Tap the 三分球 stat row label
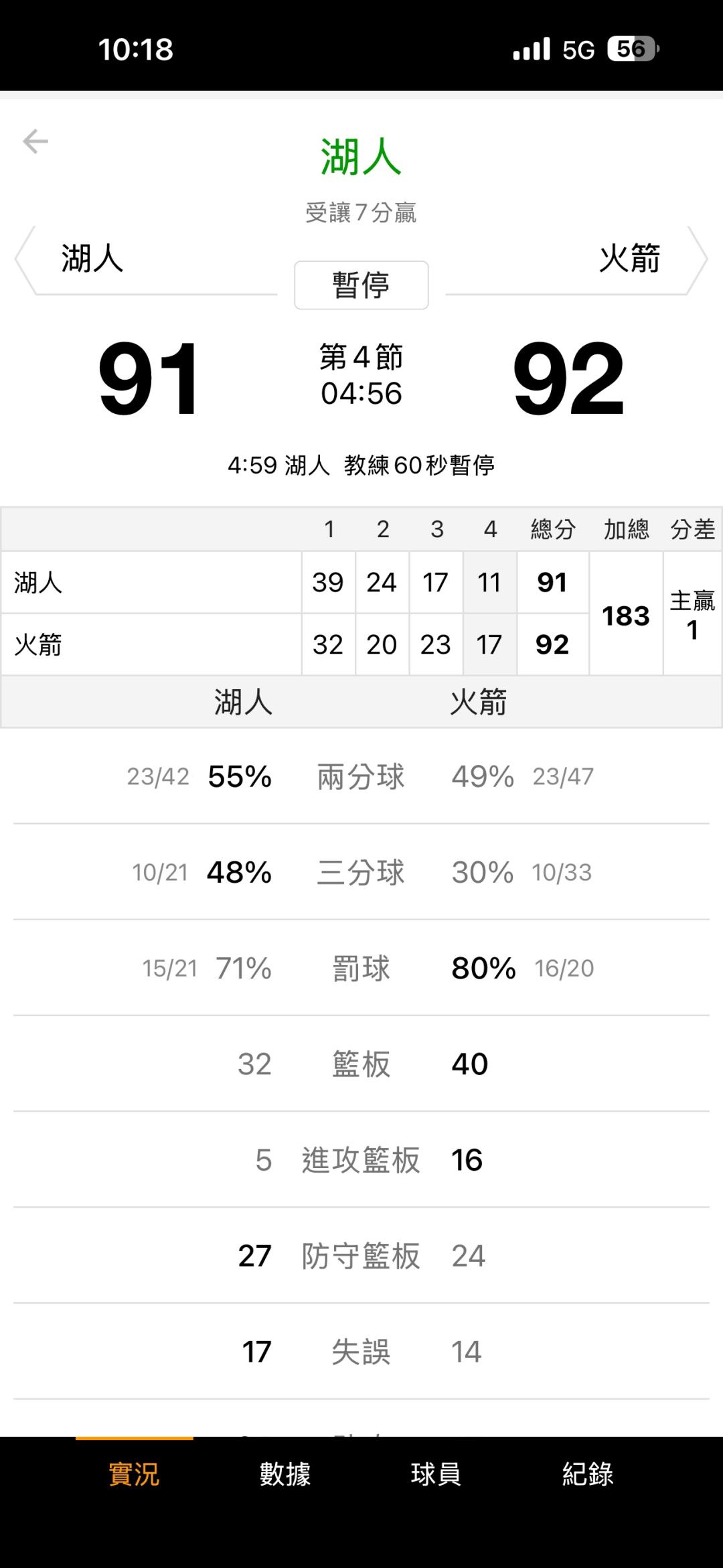The image size is (723, 1568). 361,873
